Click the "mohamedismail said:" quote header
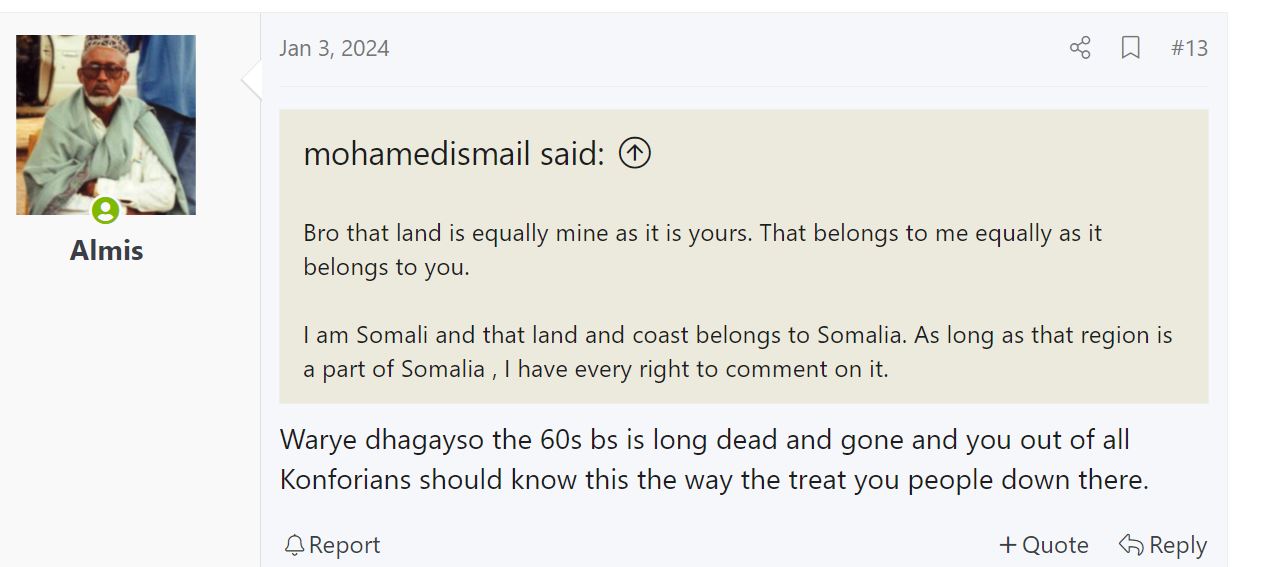The height and width of the screenshot is (567, 1266). (454, 153)
